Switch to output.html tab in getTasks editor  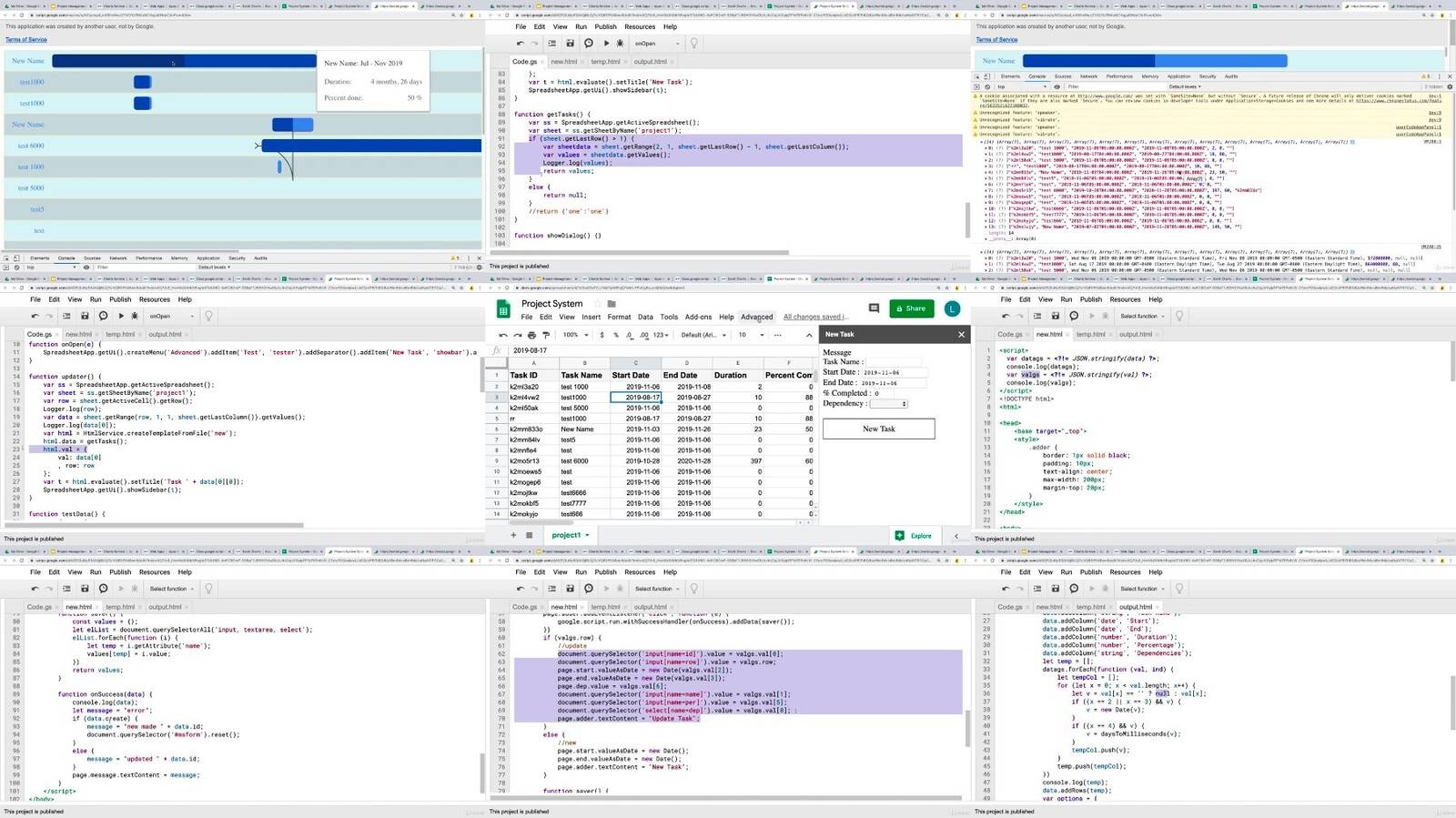point(650,62)
